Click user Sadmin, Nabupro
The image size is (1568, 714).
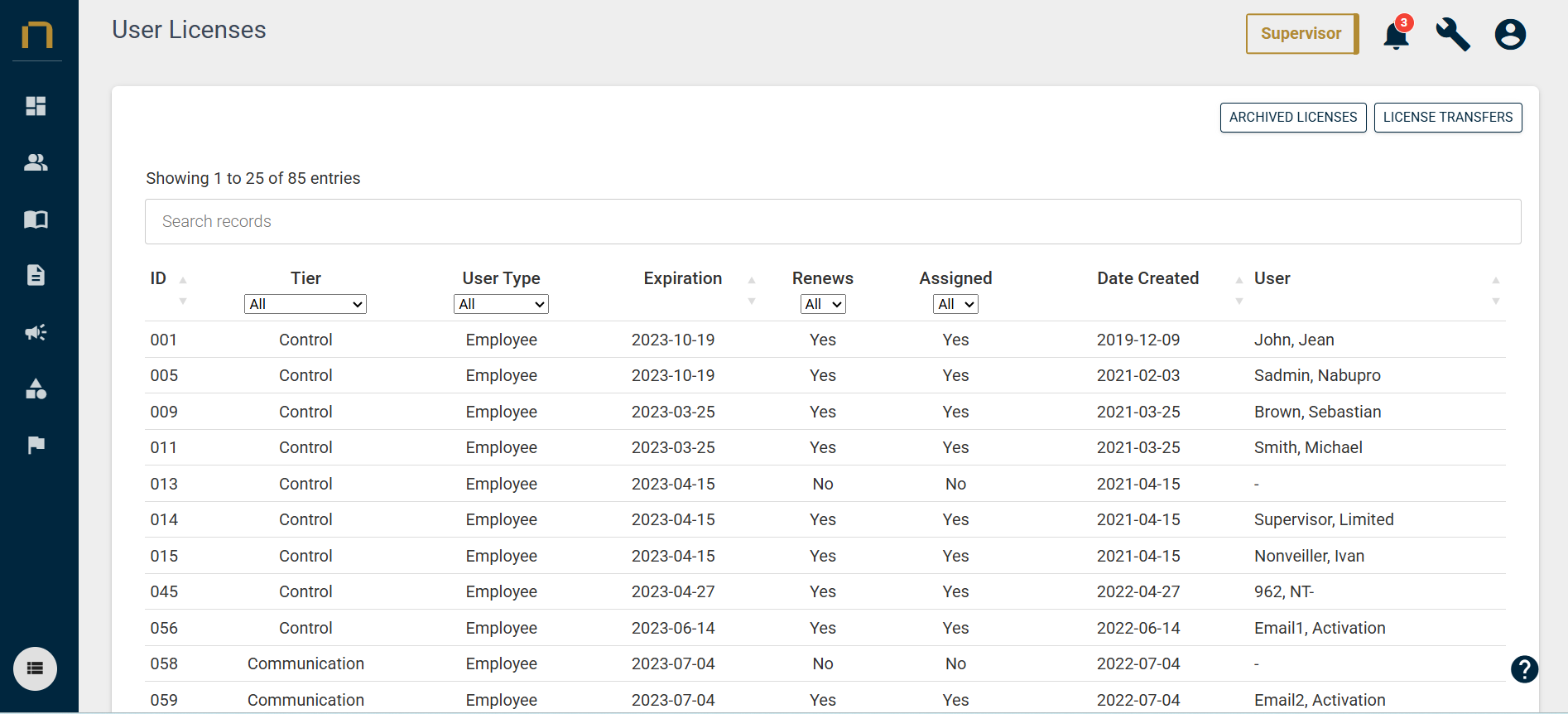1317,375
